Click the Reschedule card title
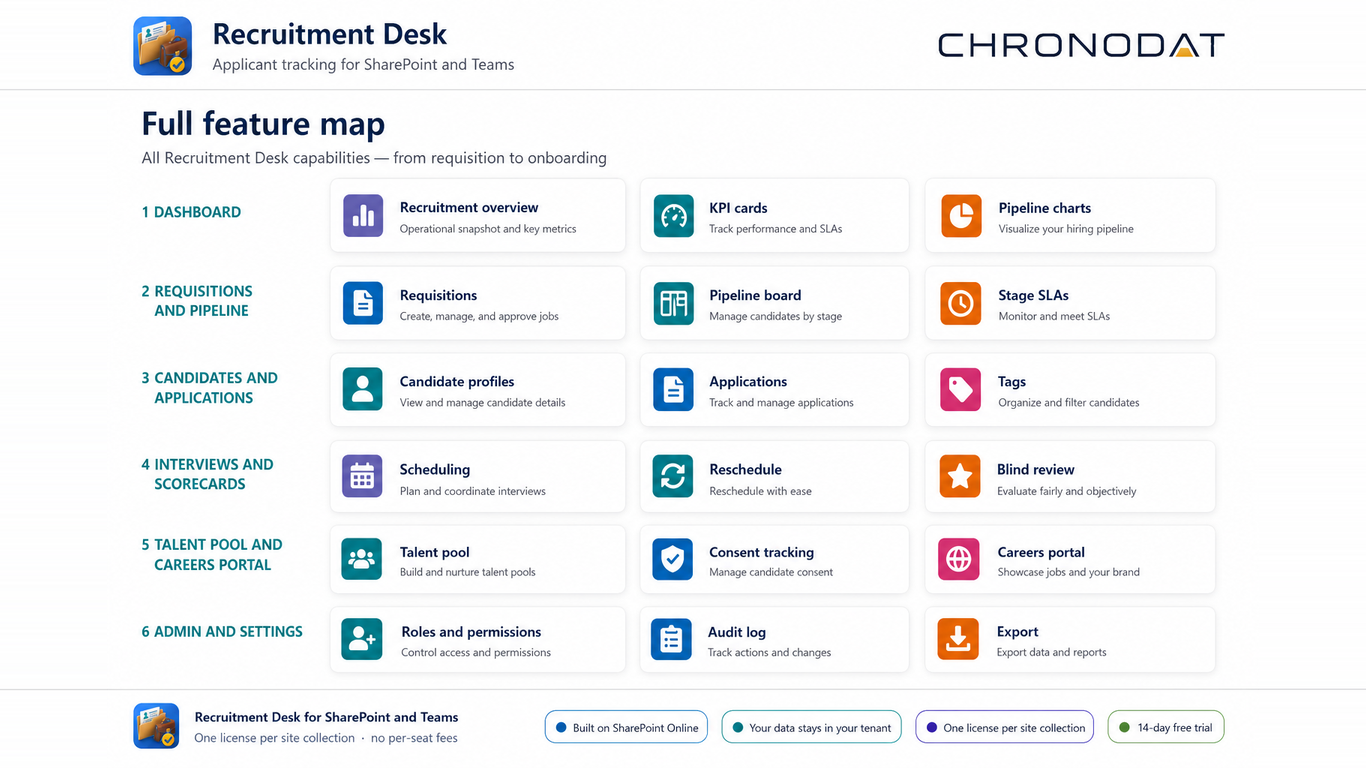This screenshot has width=1366, height=768. tap(745, 470)
